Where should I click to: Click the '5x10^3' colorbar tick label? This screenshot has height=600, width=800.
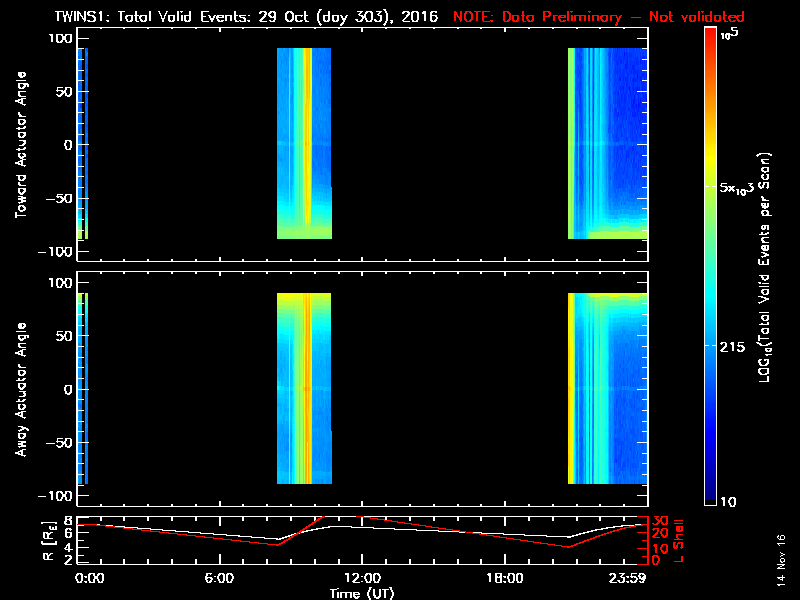[x=737, y=188]
